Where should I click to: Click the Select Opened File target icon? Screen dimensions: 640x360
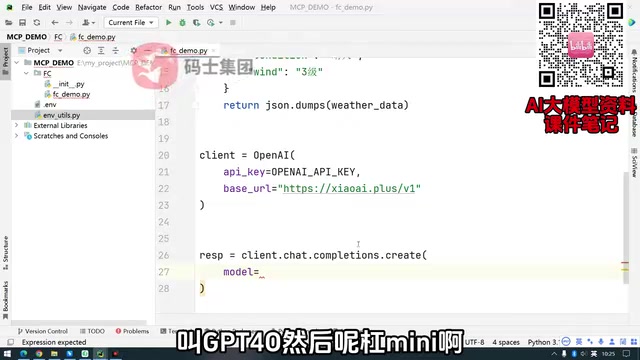point(87,50)
